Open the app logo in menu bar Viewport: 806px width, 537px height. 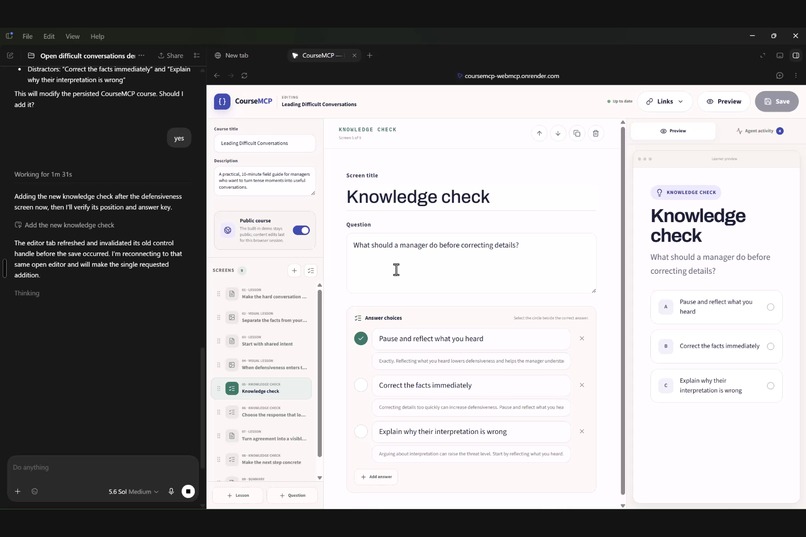(x=9, y=36)
